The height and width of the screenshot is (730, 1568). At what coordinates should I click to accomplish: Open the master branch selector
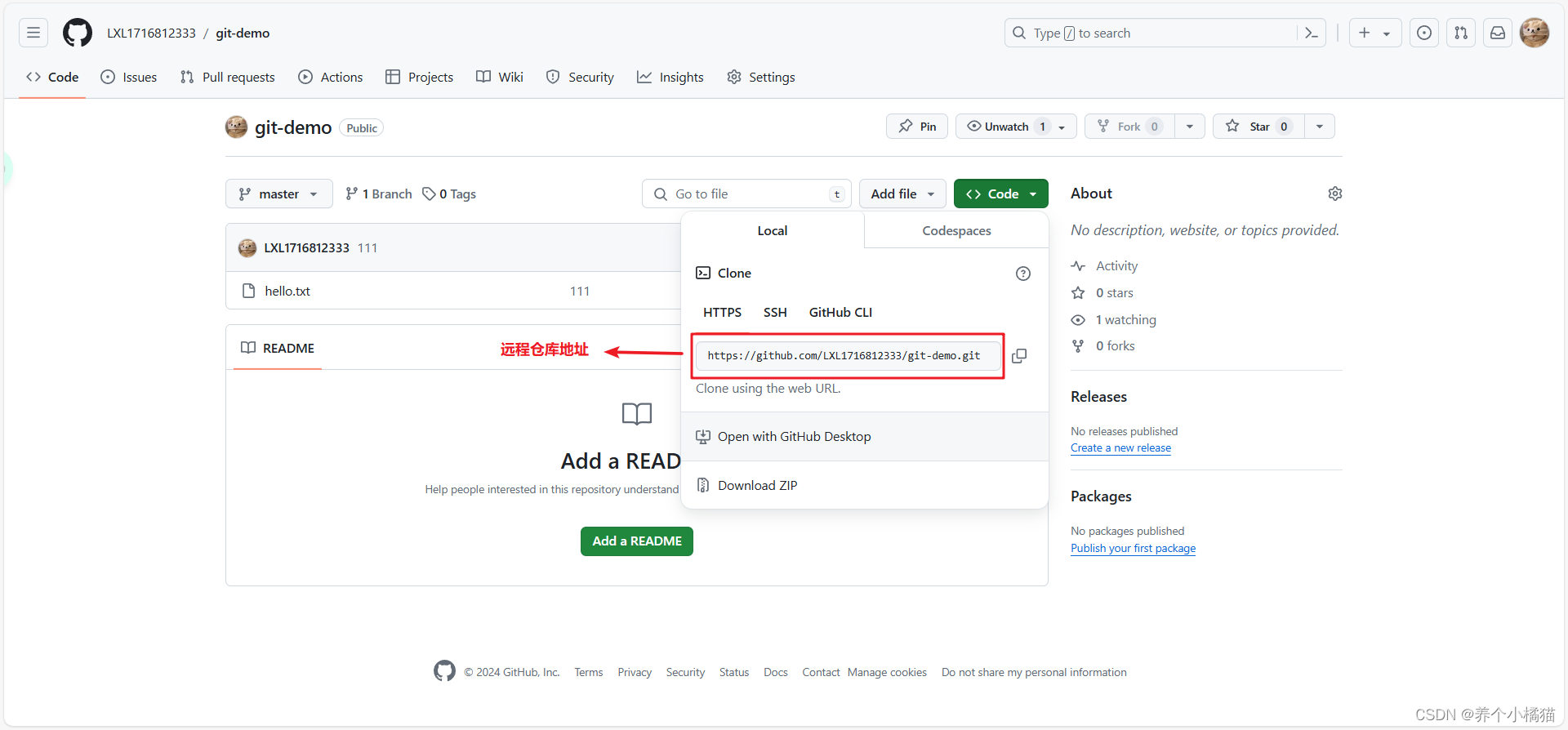tap(279, 194)
